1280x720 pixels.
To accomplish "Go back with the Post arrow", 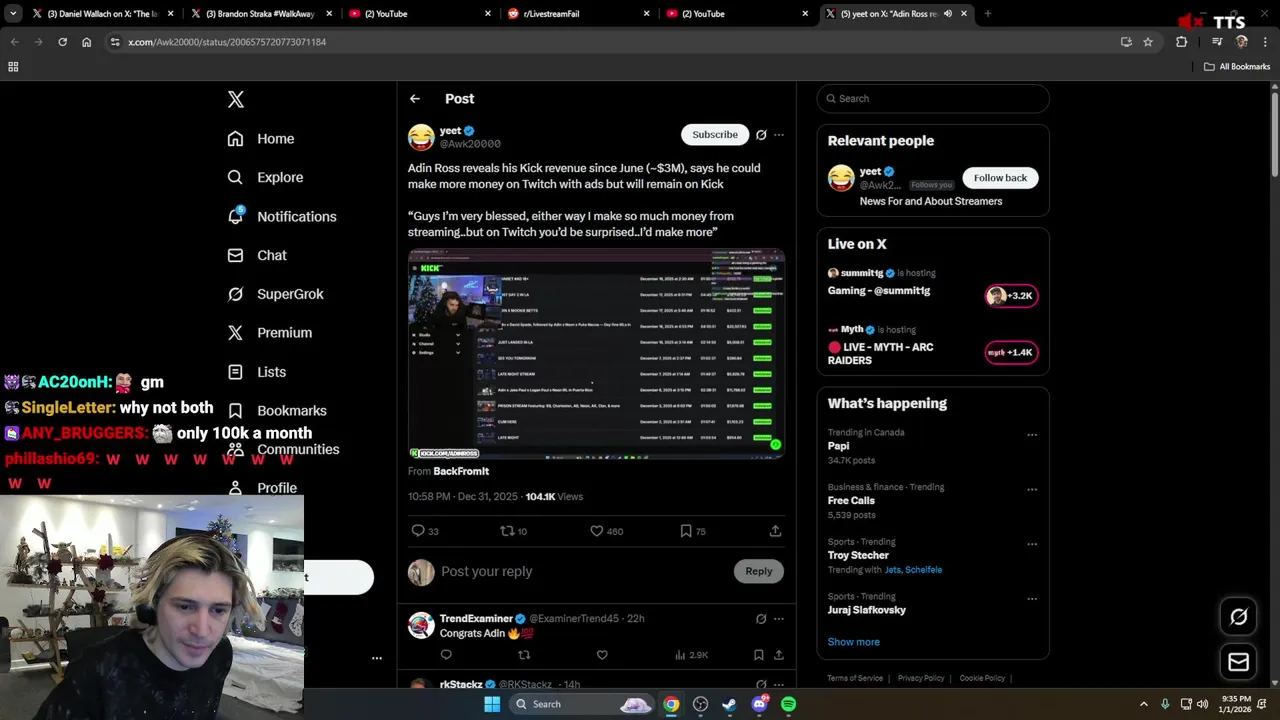I will pyautogui.click(x=415, y=99).
